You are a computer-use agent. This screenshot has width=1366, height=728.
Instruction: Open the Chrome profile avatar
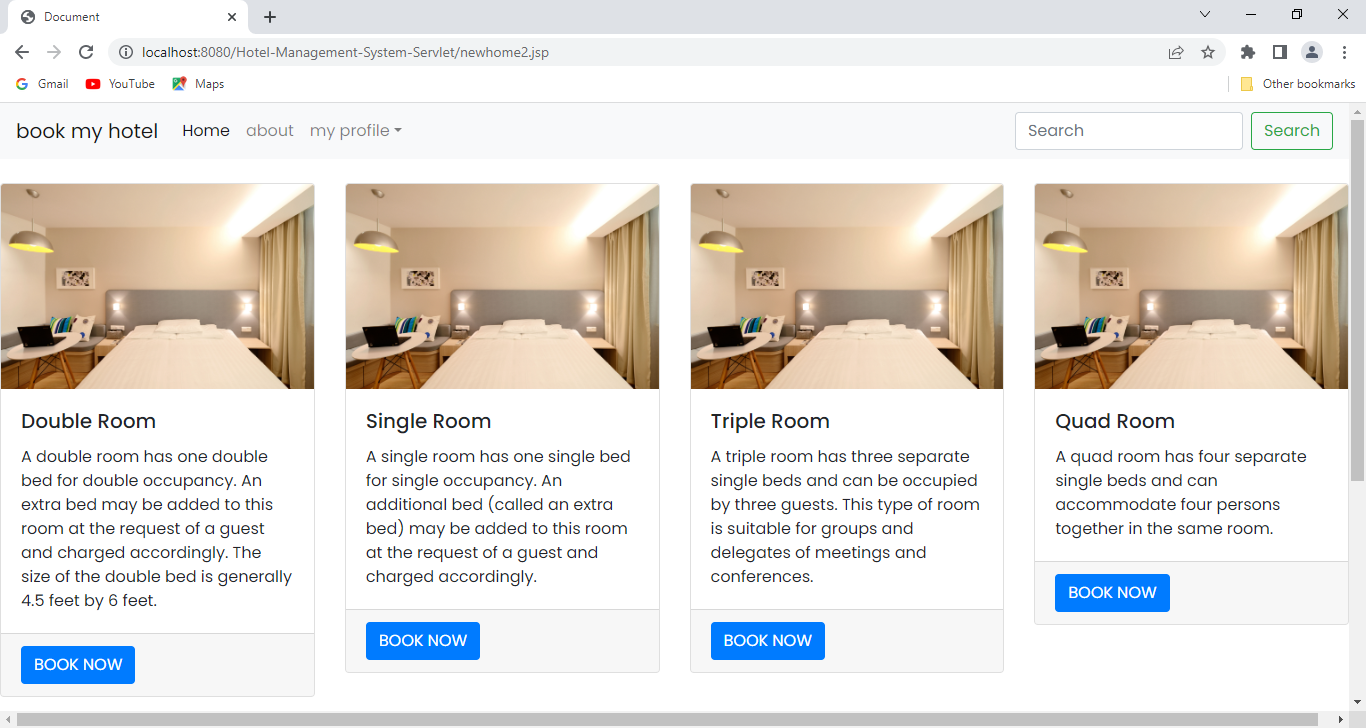point(1312,52)
